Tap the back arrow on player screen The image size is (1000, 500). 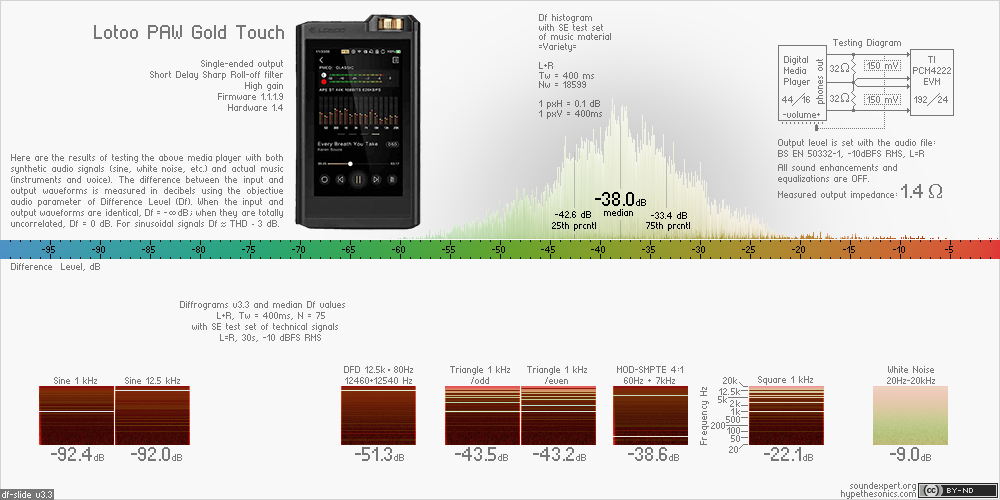coord(321,60)
